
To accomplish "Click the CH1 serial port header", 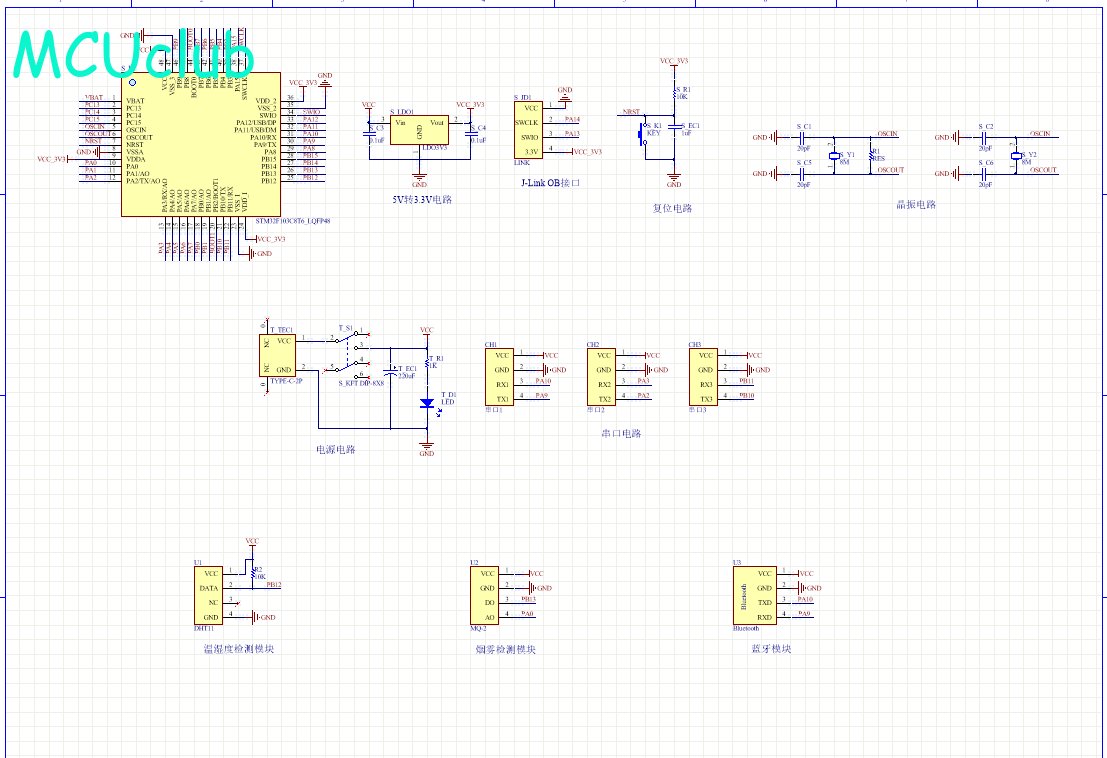I will [499, 377].
